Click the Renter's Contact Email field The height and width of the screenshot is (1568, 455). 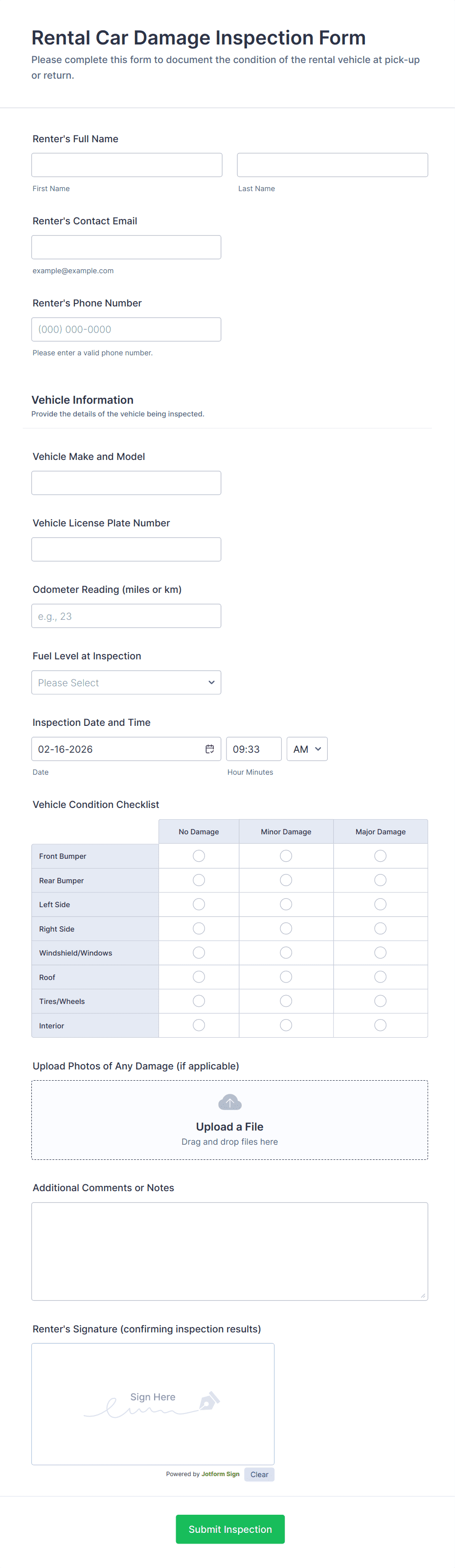pos(126,247)
